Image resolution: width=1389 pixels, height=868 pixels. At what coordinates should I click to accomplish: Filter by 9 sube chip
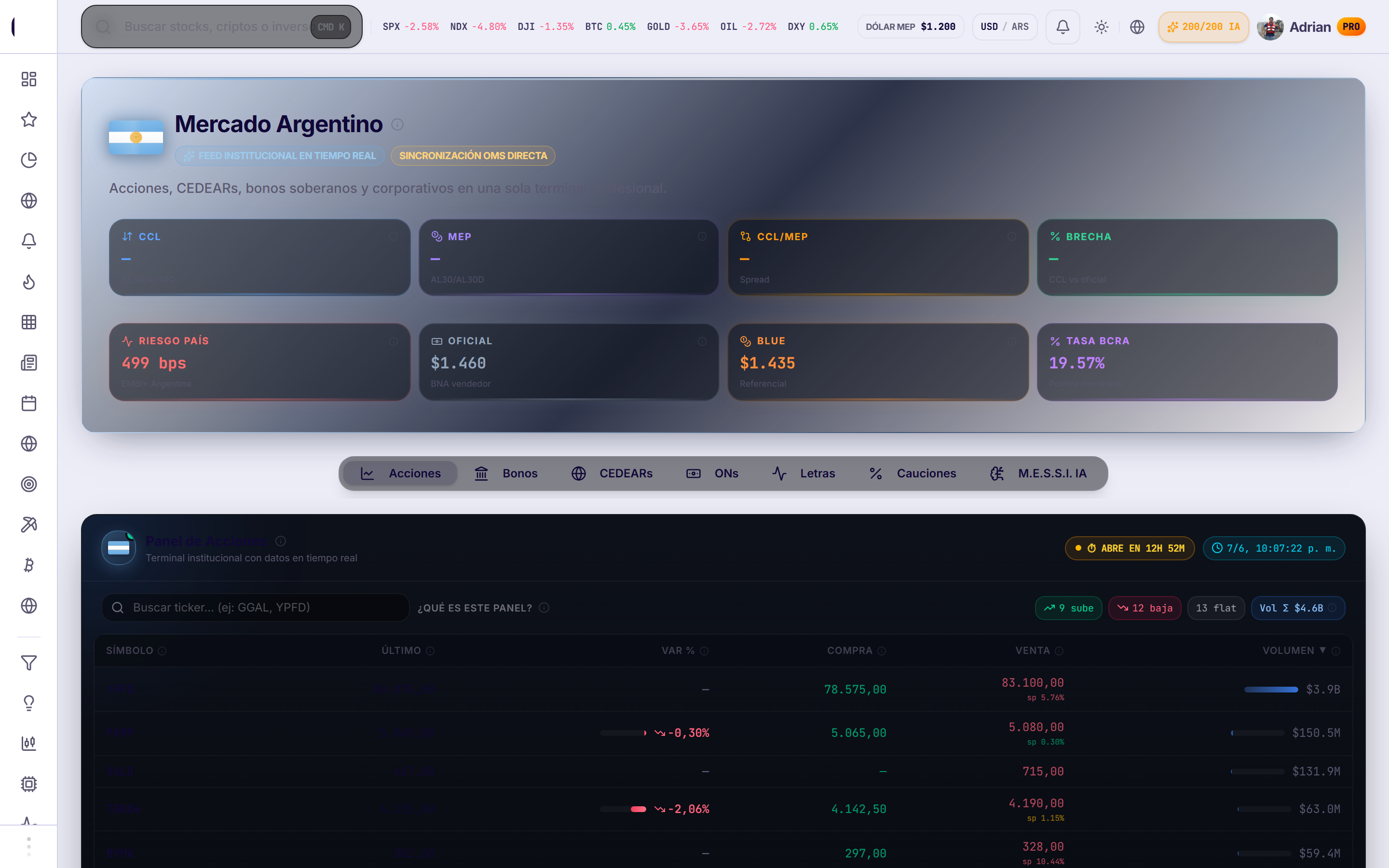click(1068, 608)
